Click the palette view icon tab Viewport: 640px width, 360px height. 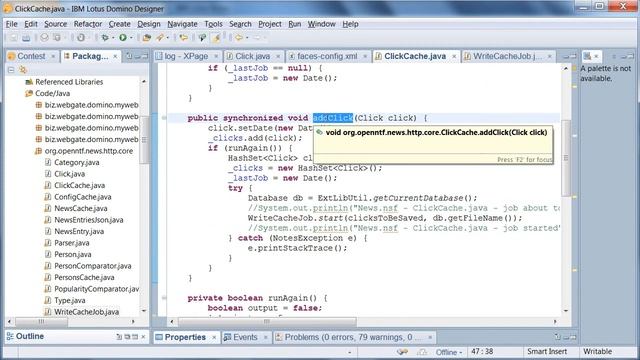tap(587, 56)
